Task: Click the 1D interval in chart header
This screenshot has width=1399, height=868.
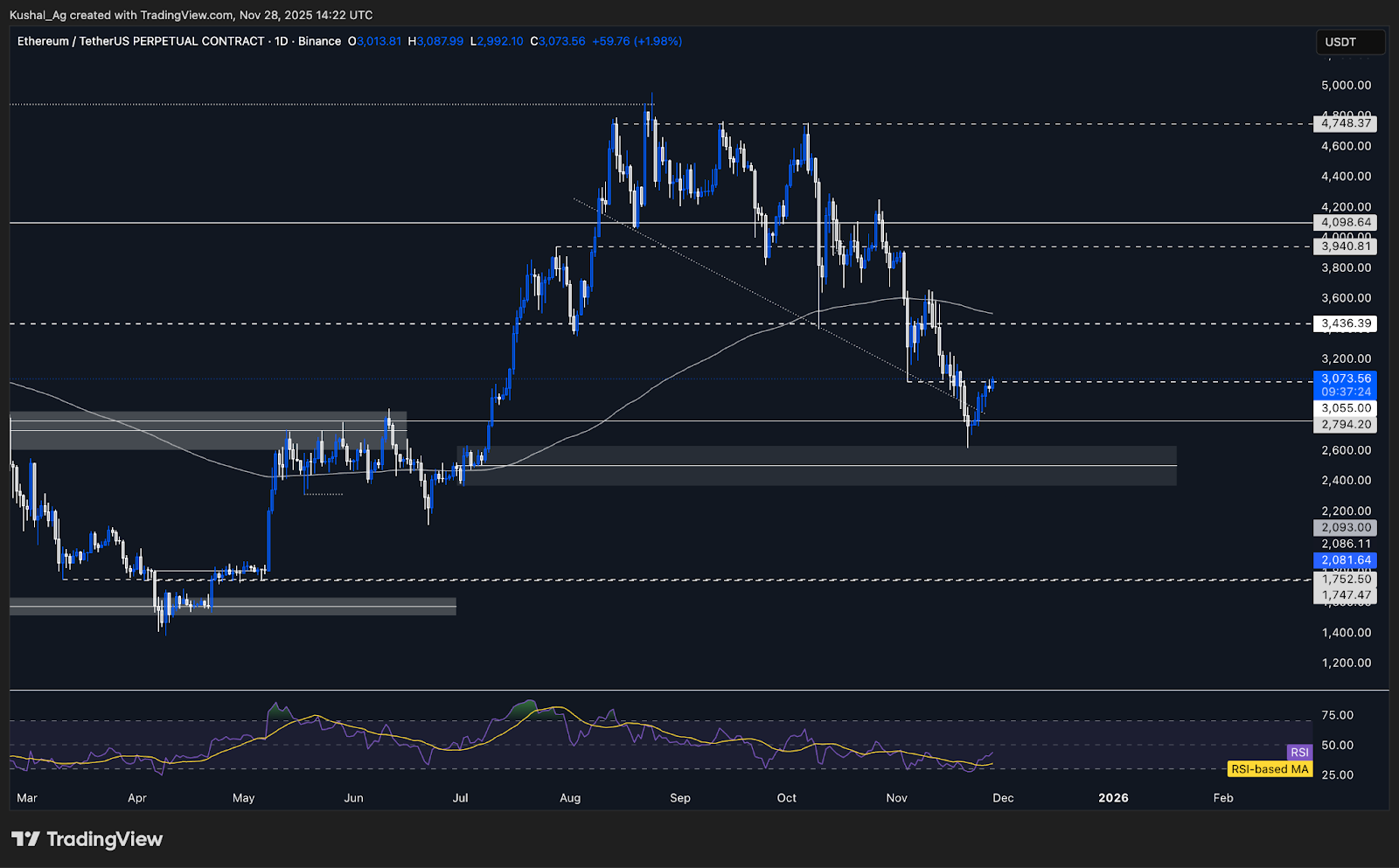Action: tap(282, 41)
